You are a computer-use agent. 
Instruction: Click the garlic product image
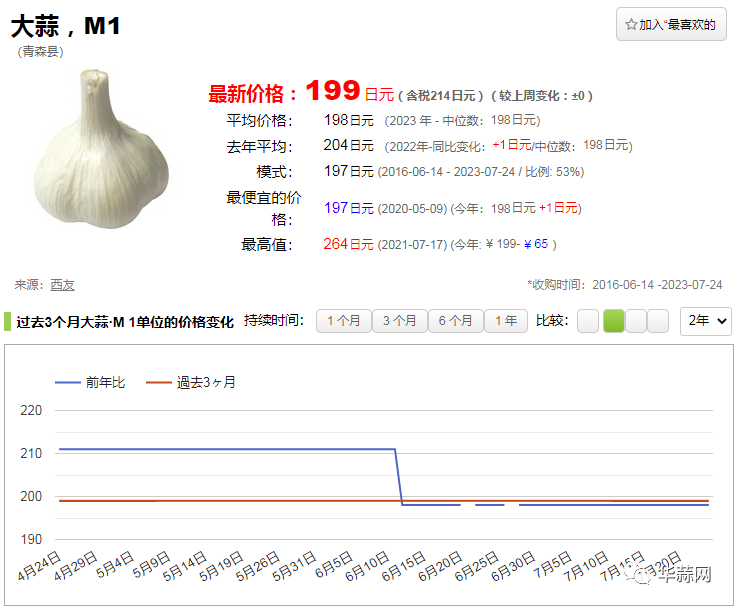point(101,149)
